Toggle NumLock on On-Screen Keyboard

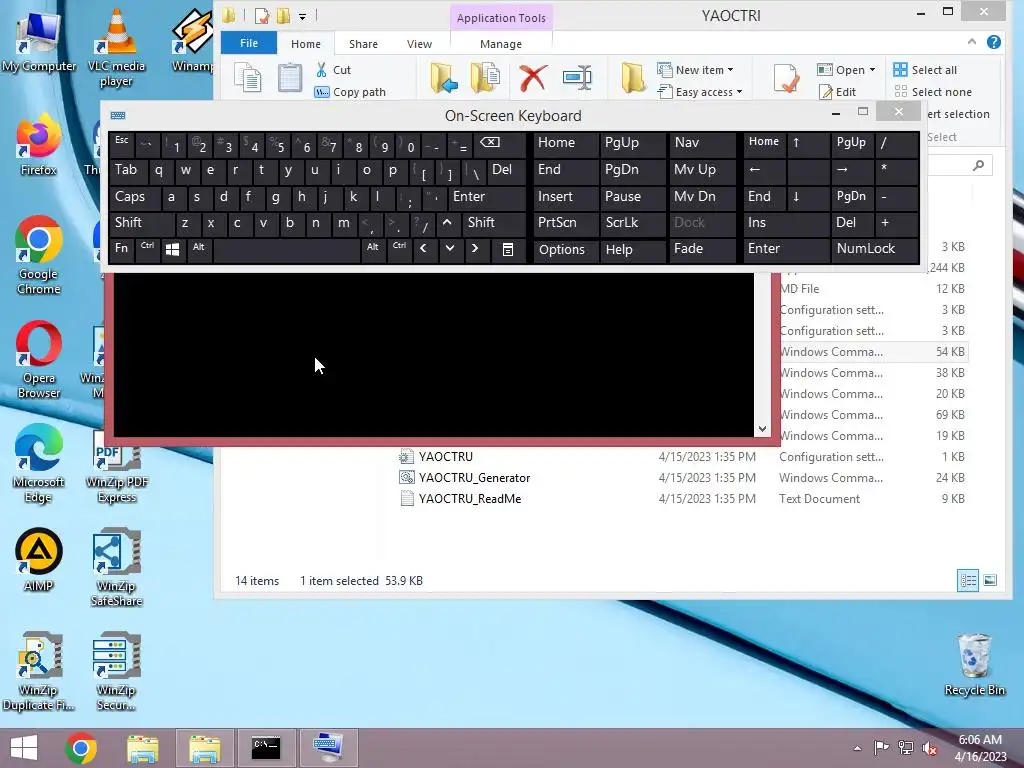[x=874, y=249]
